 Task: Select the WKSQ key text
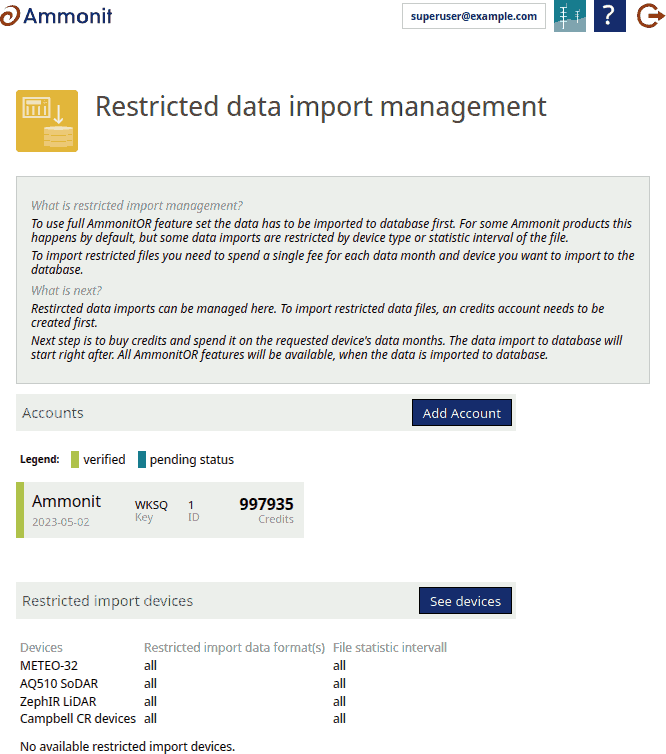click(151, 505)
